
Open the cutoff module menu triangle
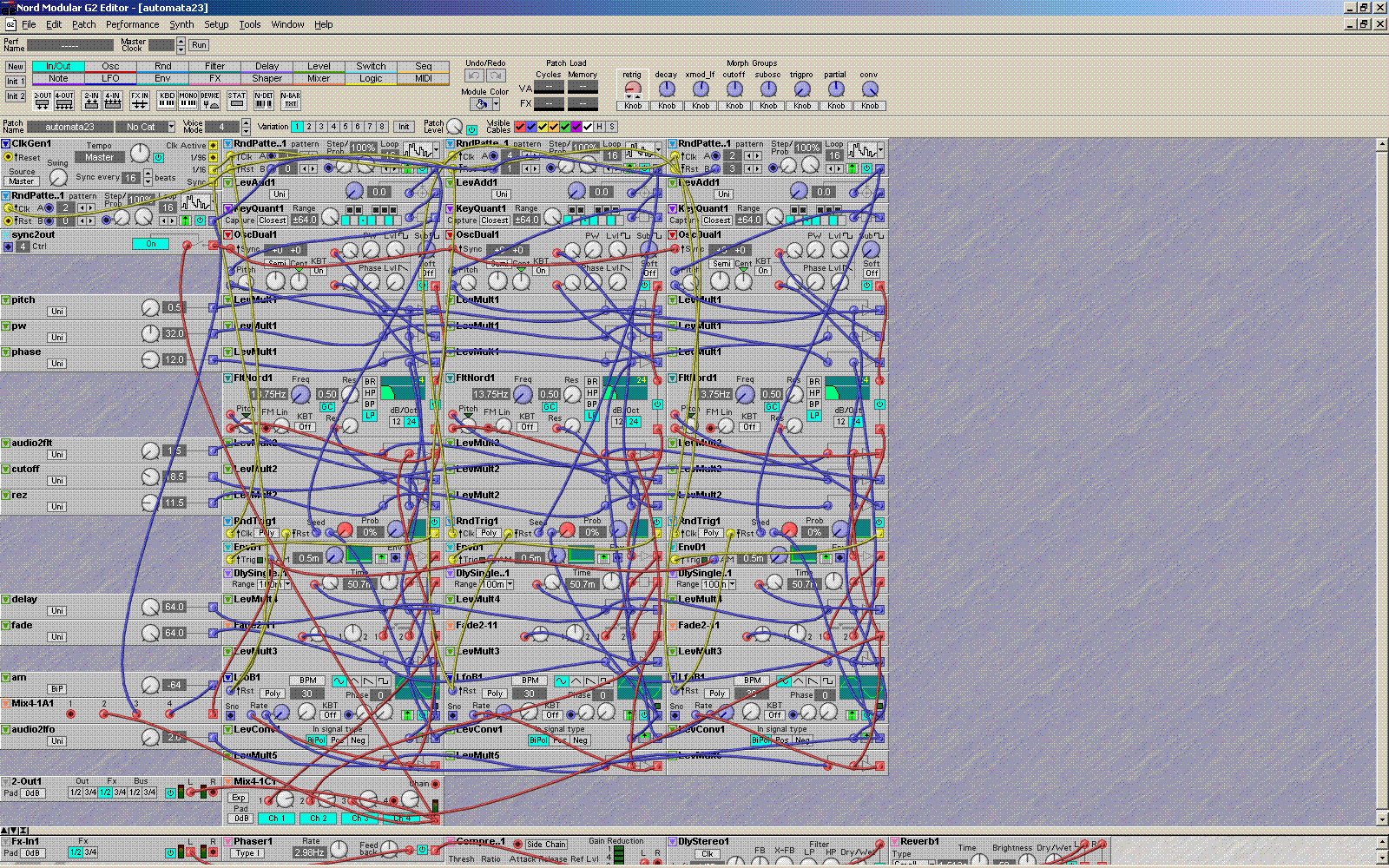pyautogui.click(x=5, y=470)
